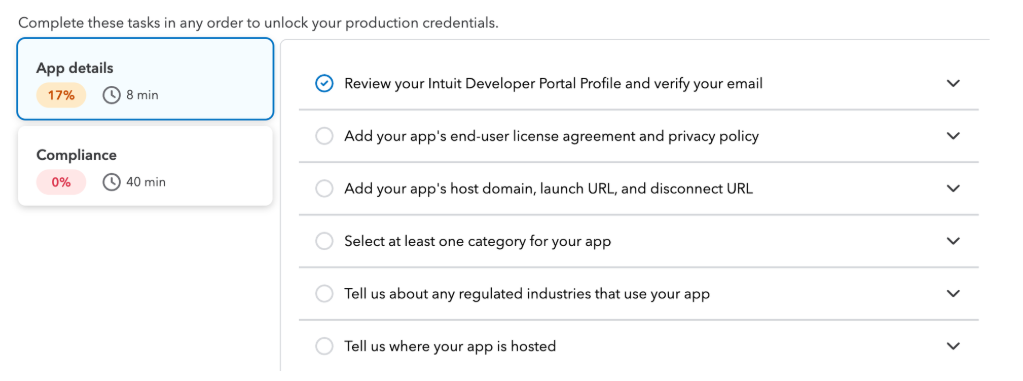
Task: Expand the Select at least one category chevron
Action: 953,241
